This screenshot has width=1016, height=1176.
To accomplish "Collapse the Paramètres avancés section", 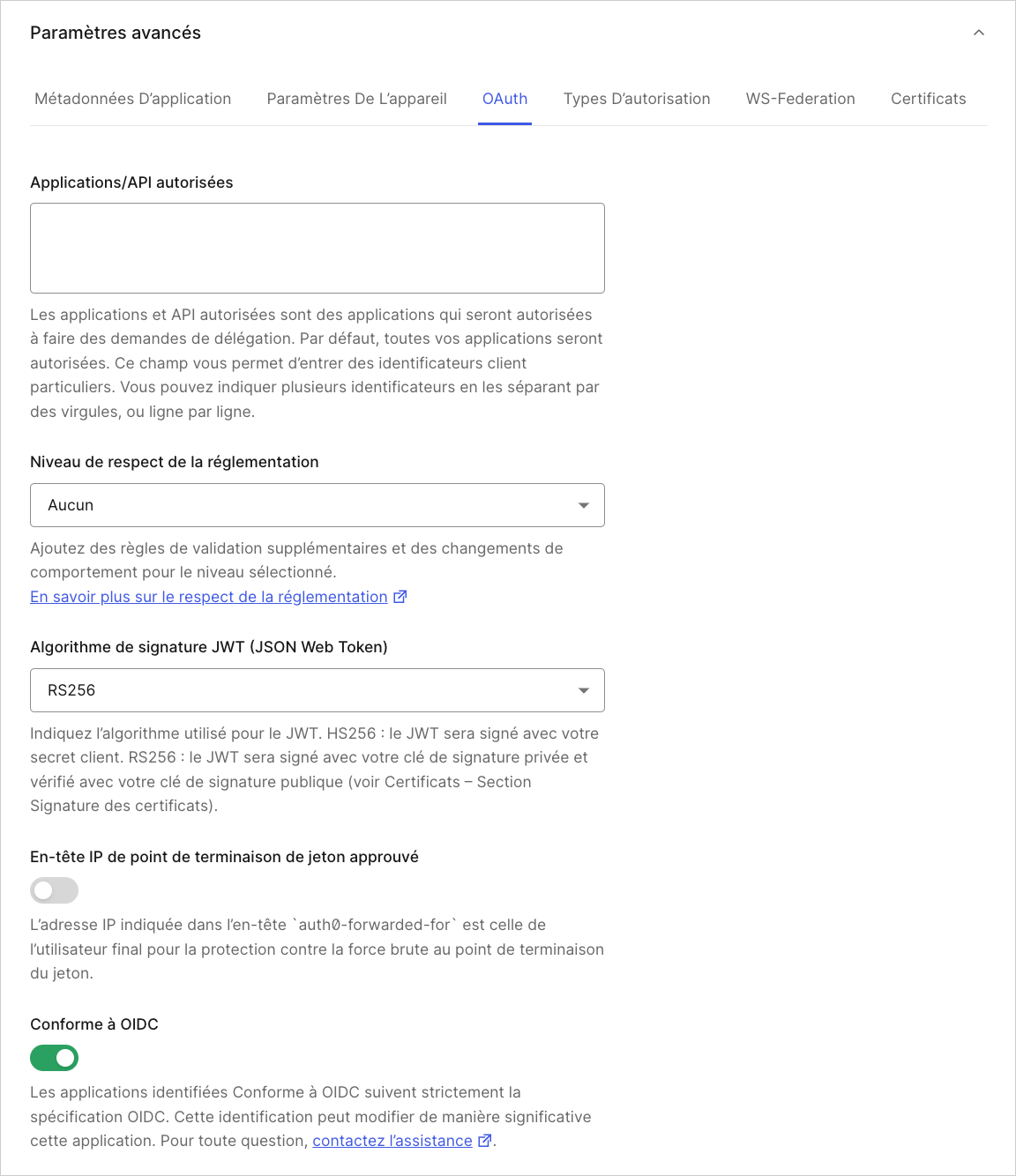I will tap(978, 33).
